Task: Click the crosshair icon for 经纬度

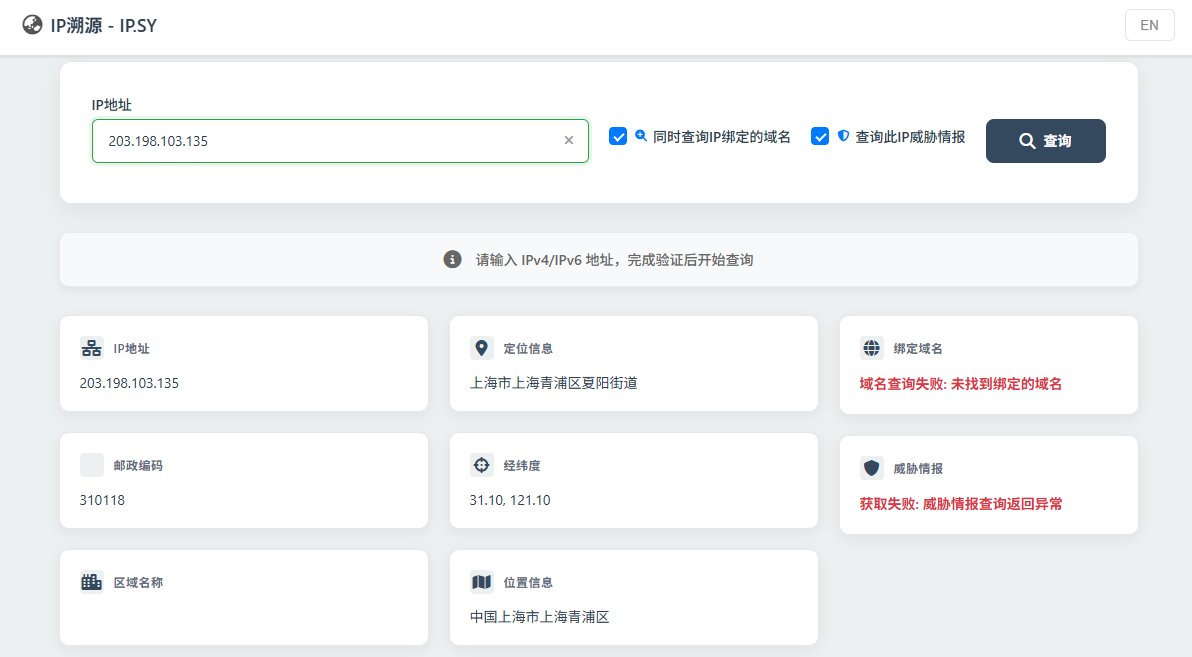Action: pos(481,465)
